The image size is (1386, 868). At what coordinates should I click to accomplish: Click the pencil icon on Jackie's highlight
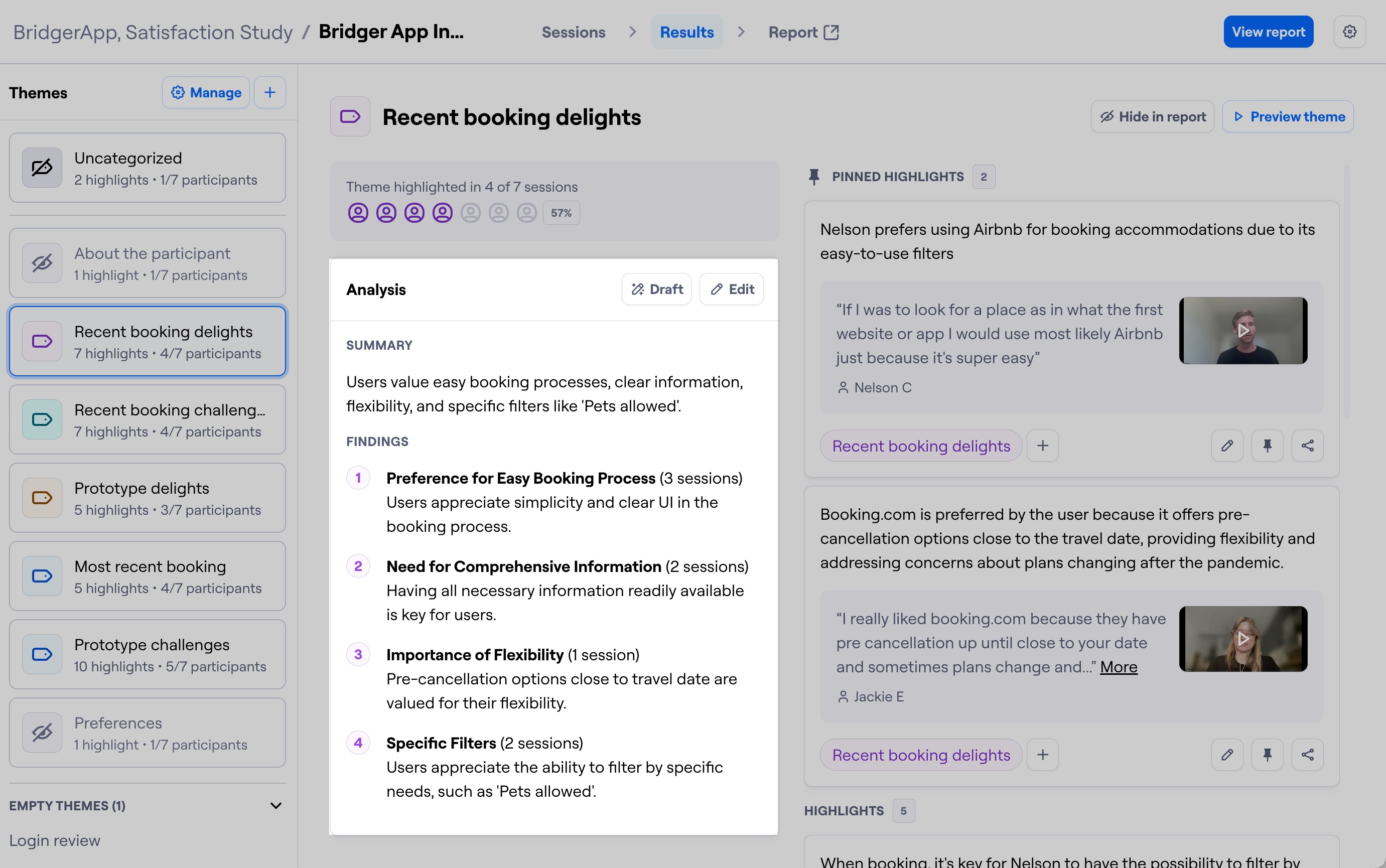point(1227,754)
